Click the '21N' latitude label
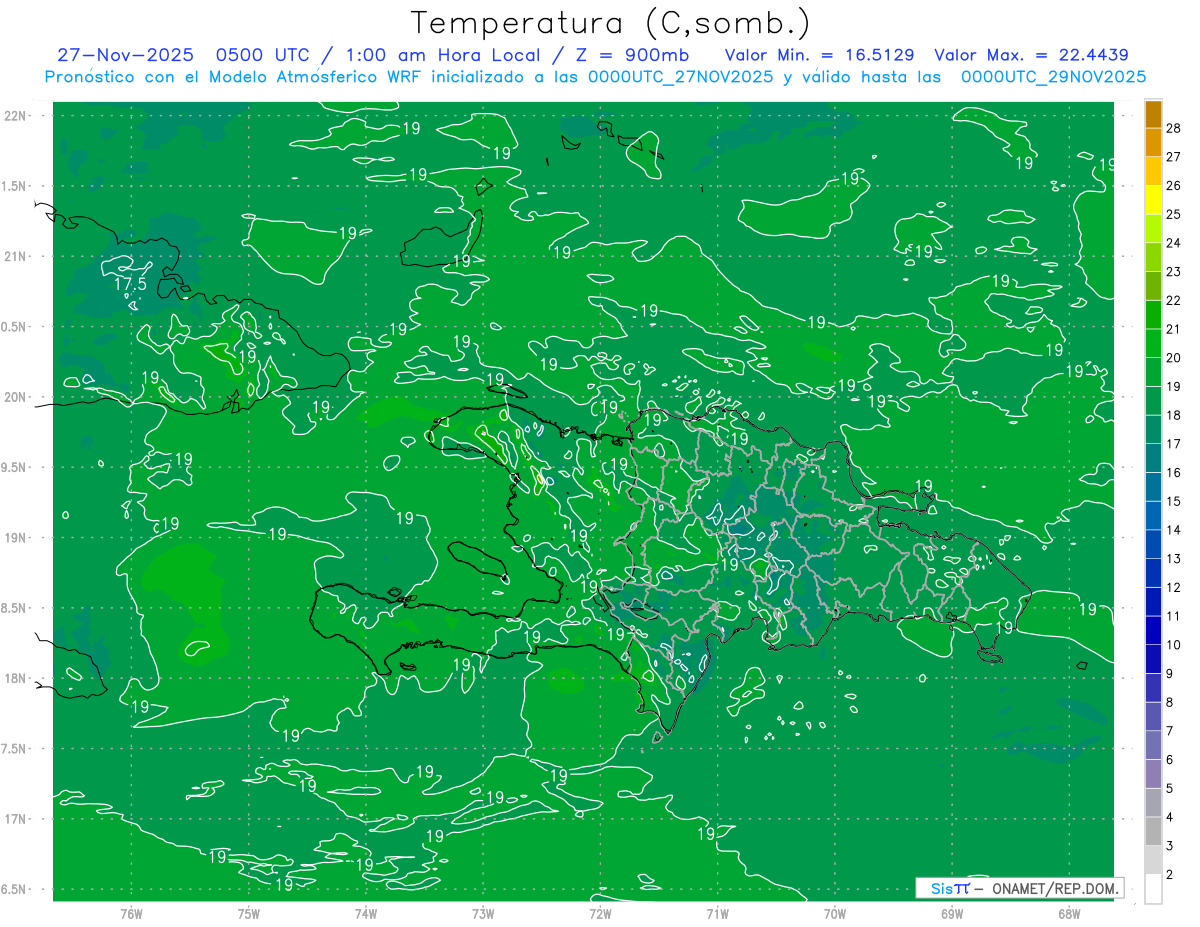 14,256
